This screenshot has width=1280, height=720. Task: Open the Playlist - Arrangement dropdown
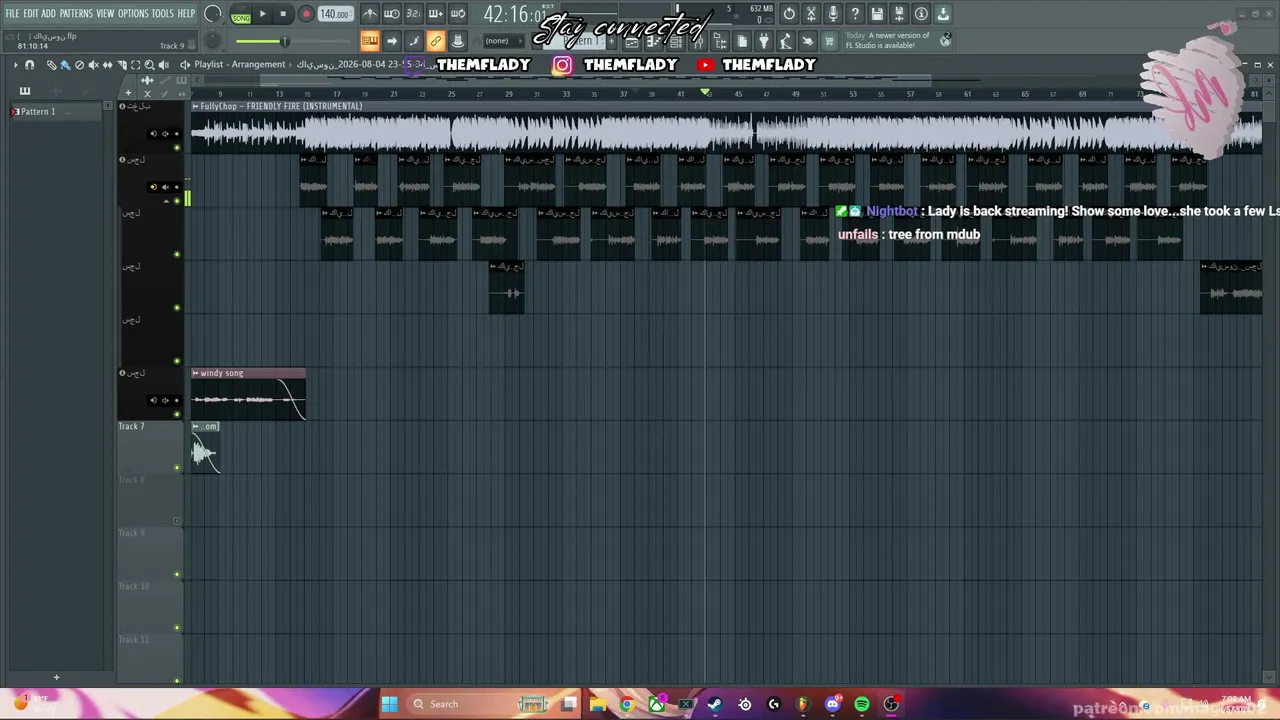pyautogui.click(x=240, y=65)
